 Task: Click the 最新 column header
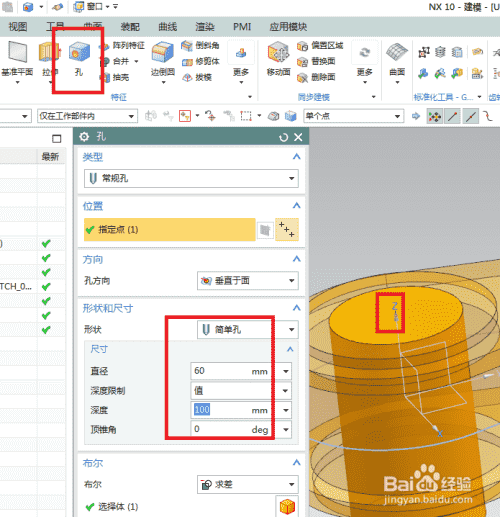(50, 157)
